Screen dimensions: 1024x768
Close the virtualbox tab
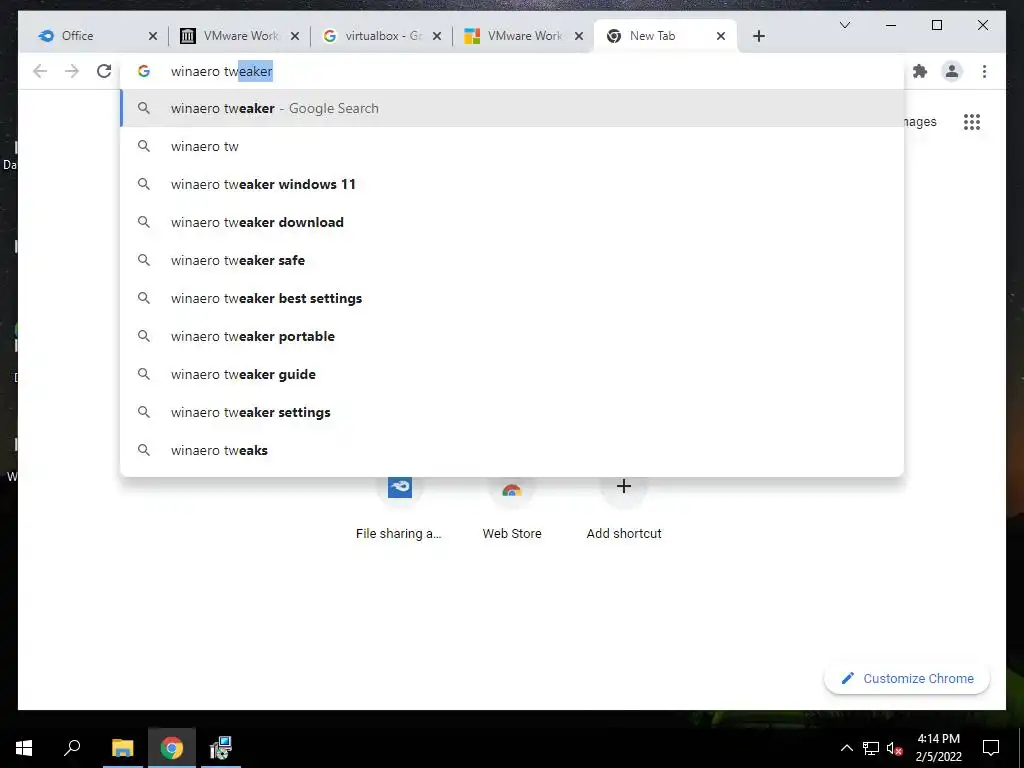[437, 36]
